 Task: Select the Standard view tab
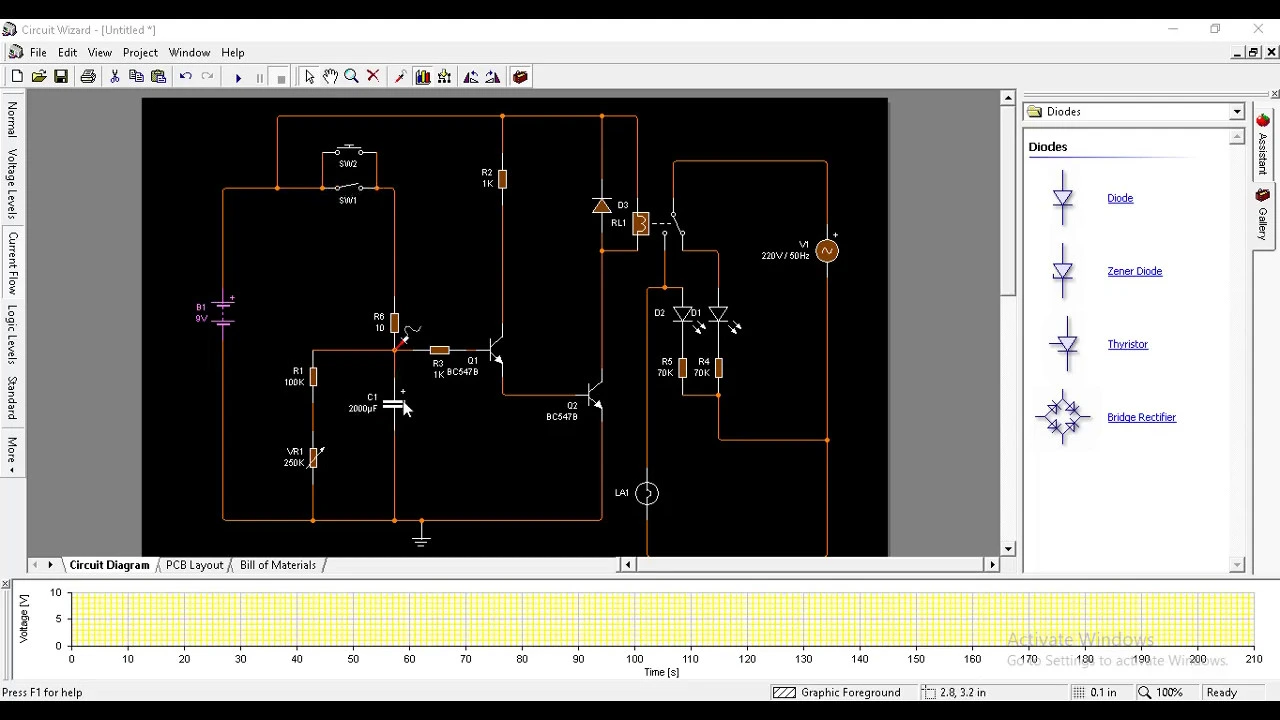coord(12,398)
